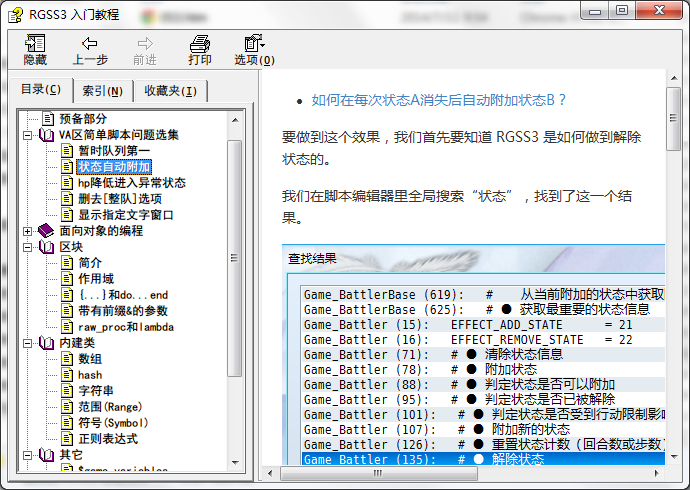
Task: Click result row Game_Battler (135) 解除状态
Action: point(483,459)
